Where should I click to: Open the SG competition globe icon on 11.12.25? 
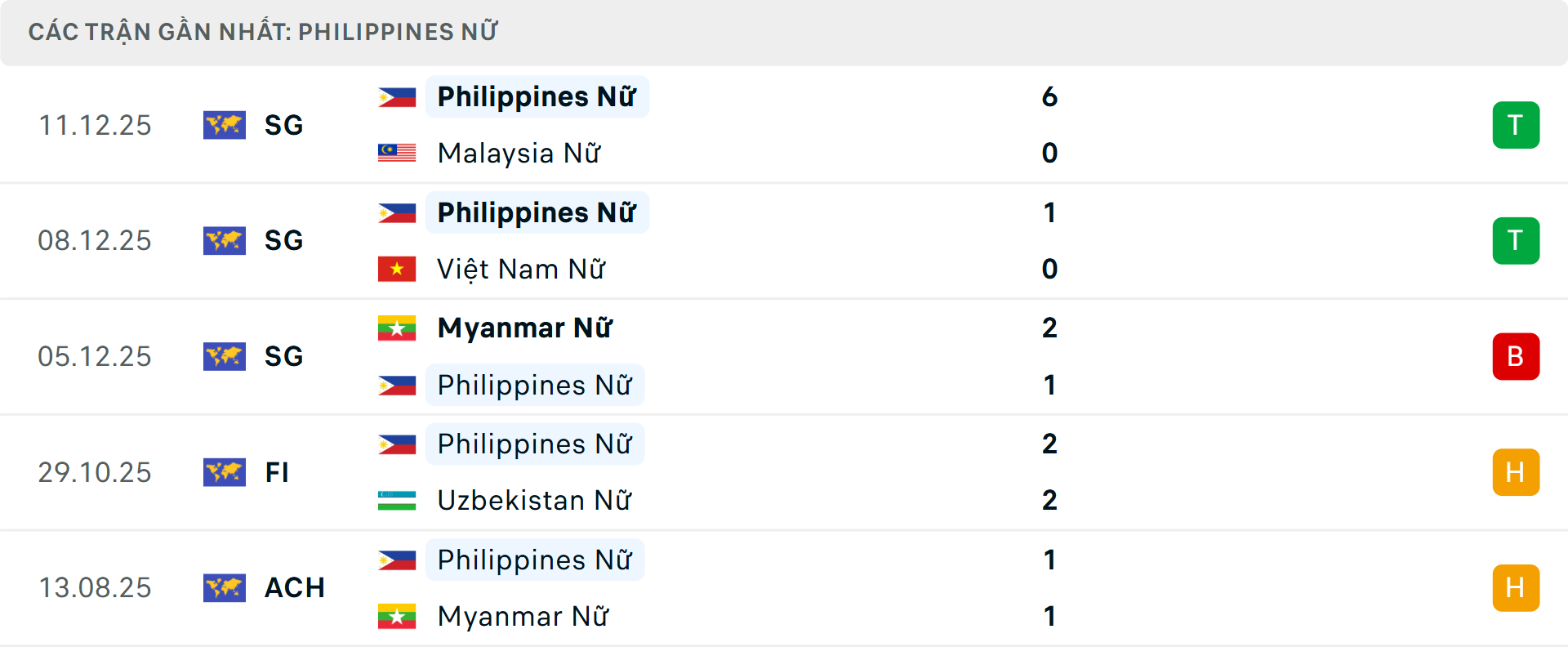coord(225,125)
